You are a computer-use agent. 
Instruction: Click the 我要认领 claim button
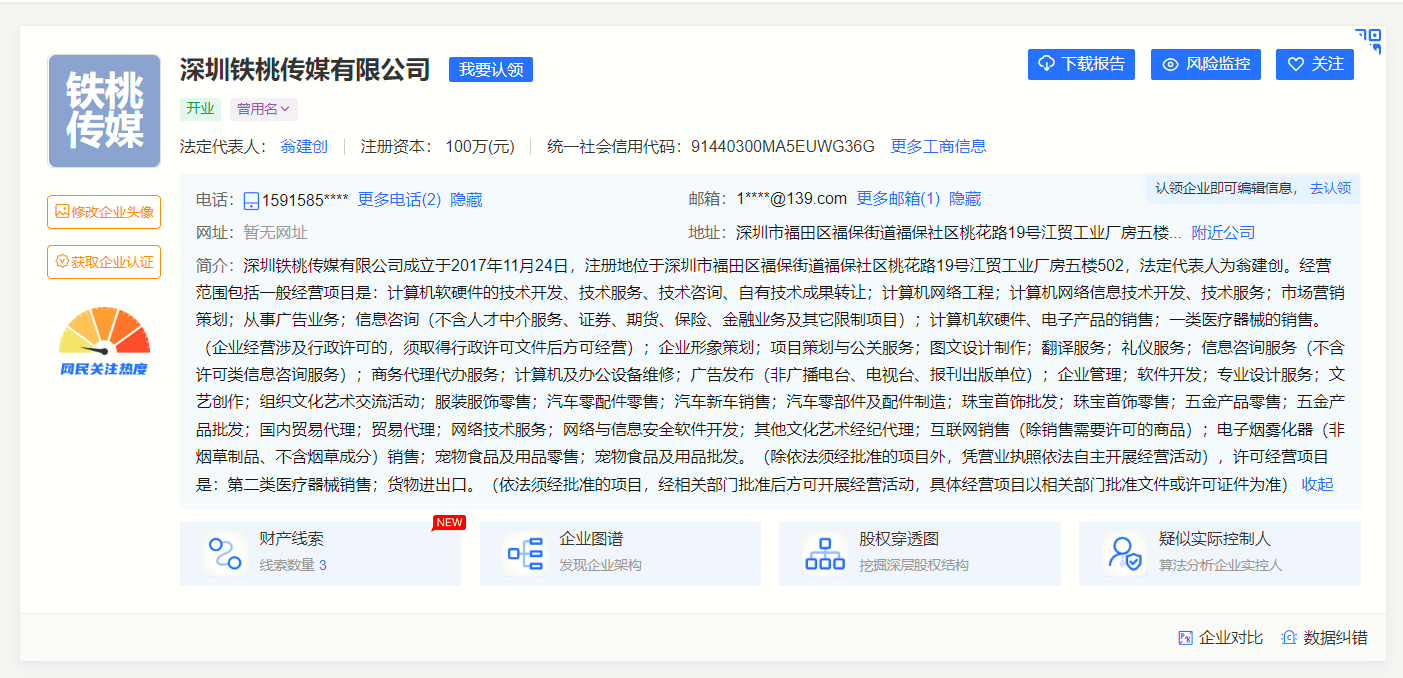tap(490, 69)
